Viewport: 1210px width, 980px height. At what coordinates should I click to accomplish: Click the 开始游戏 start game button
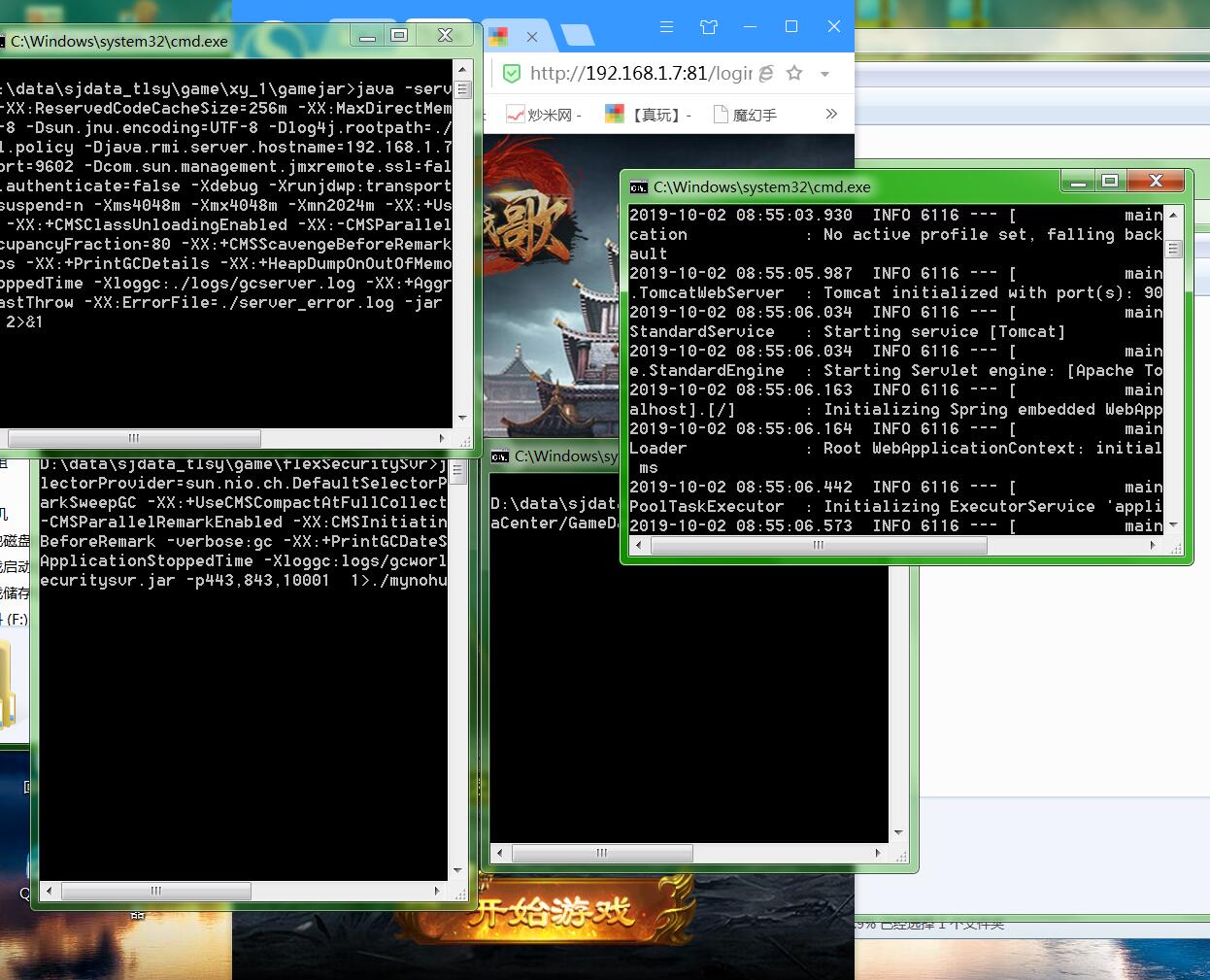click(x=550, y=913)
